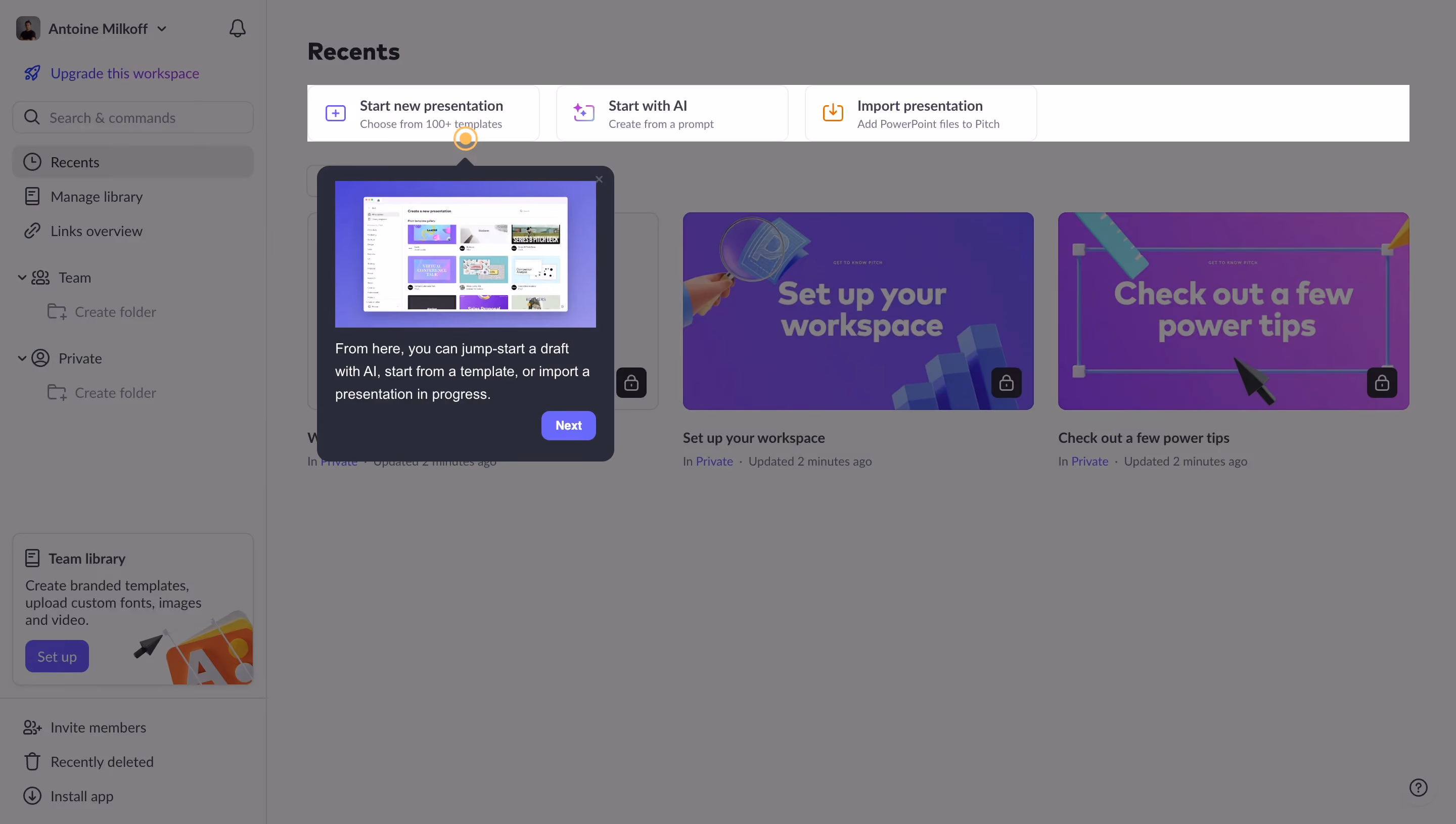The height and width of the screenshot is (824, 1456).
Task: Collapse the Private section chevron
Action: coord(22,358)
